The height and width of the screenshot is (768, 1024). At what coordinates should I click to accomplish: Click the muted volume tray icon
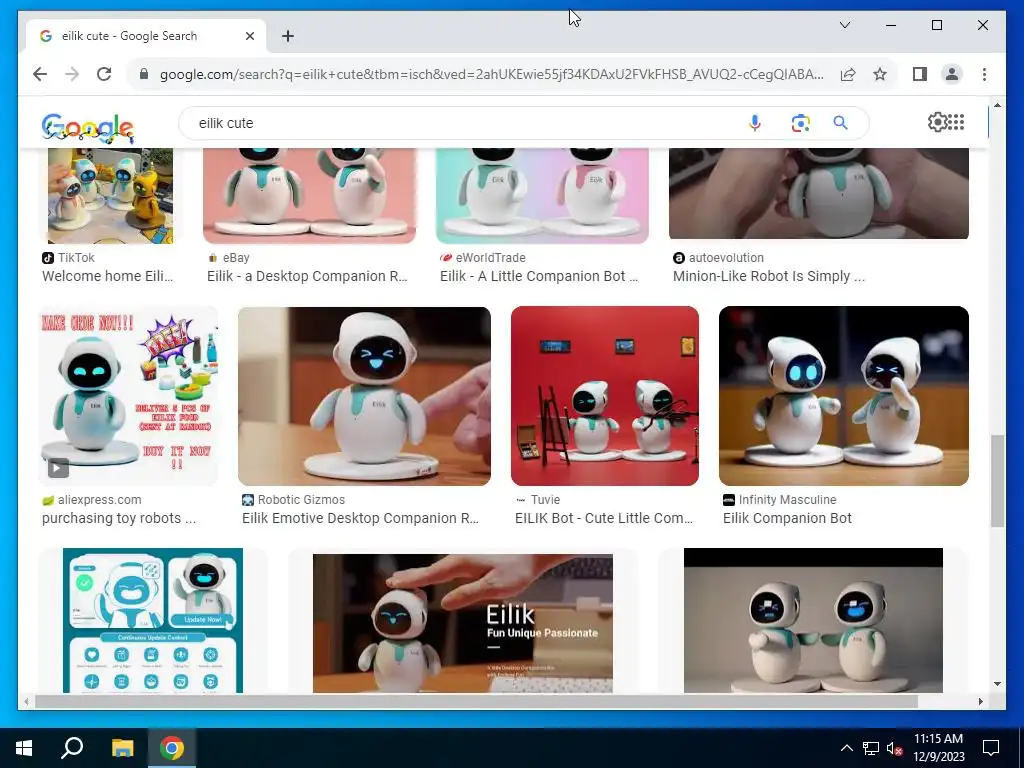pyautogui.click(x=895, y=748)
